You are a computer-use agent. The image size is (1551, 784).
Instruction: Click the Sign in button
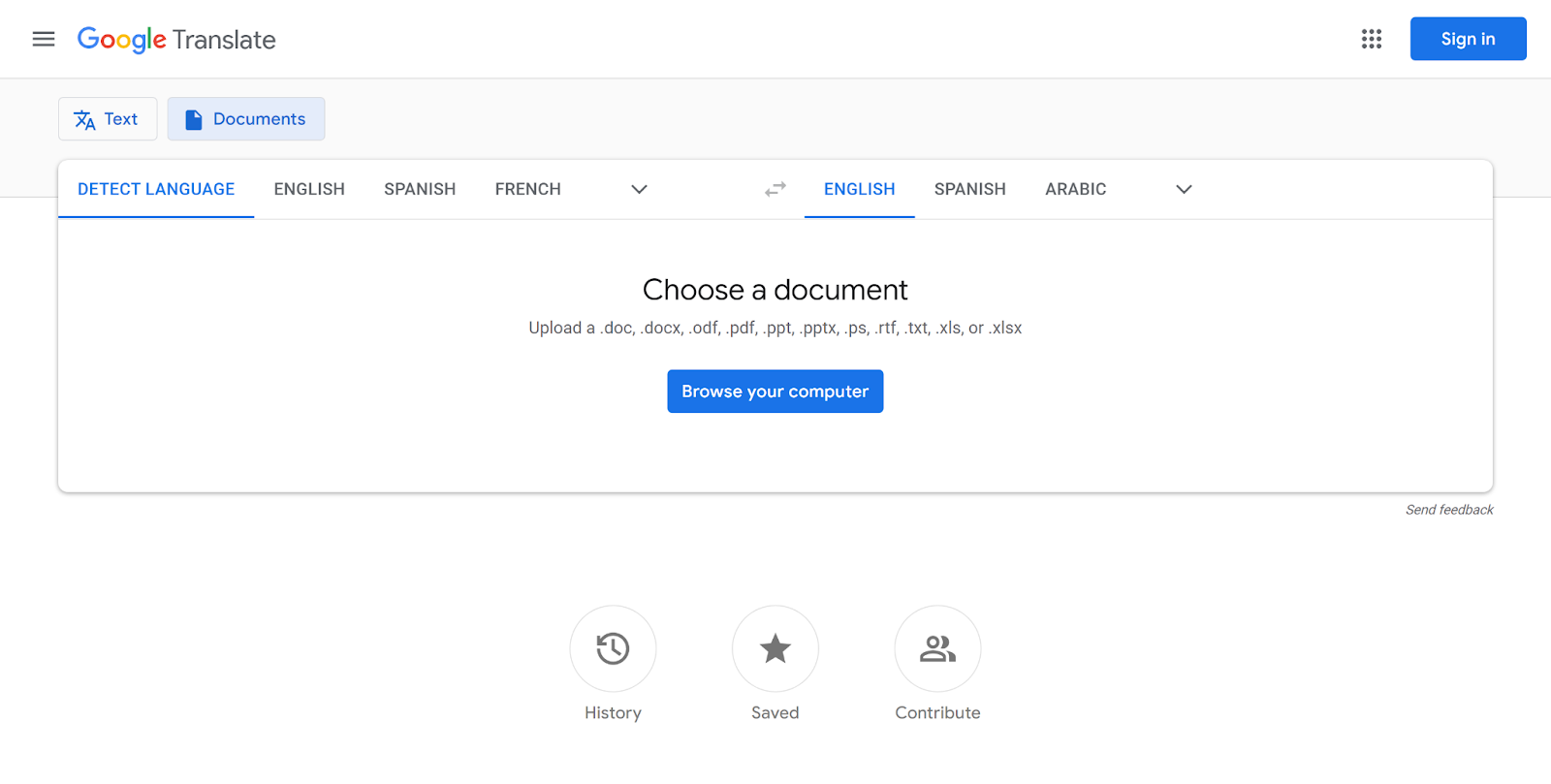(1468, 39)
